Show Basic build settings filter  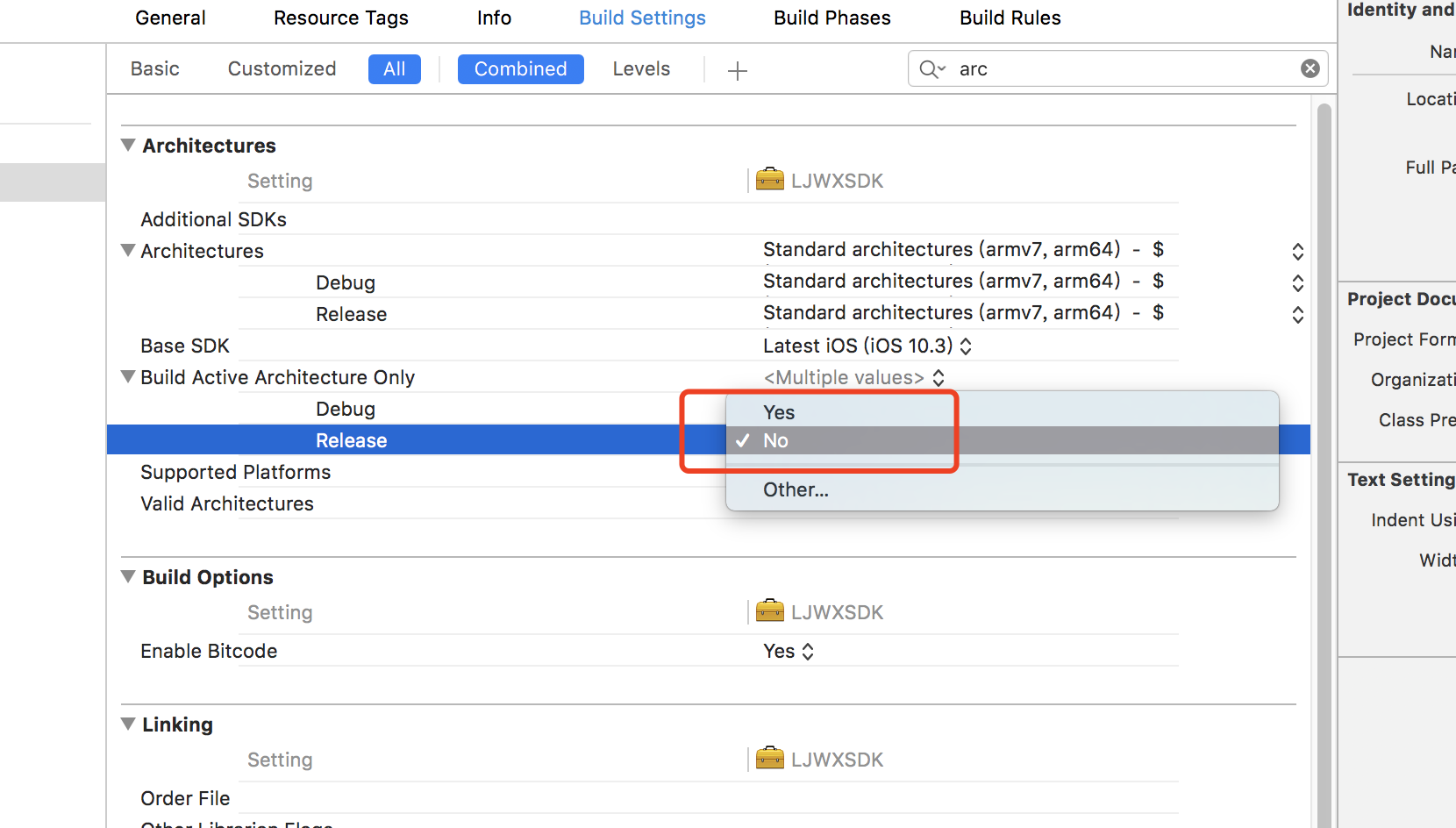[155, 68]
